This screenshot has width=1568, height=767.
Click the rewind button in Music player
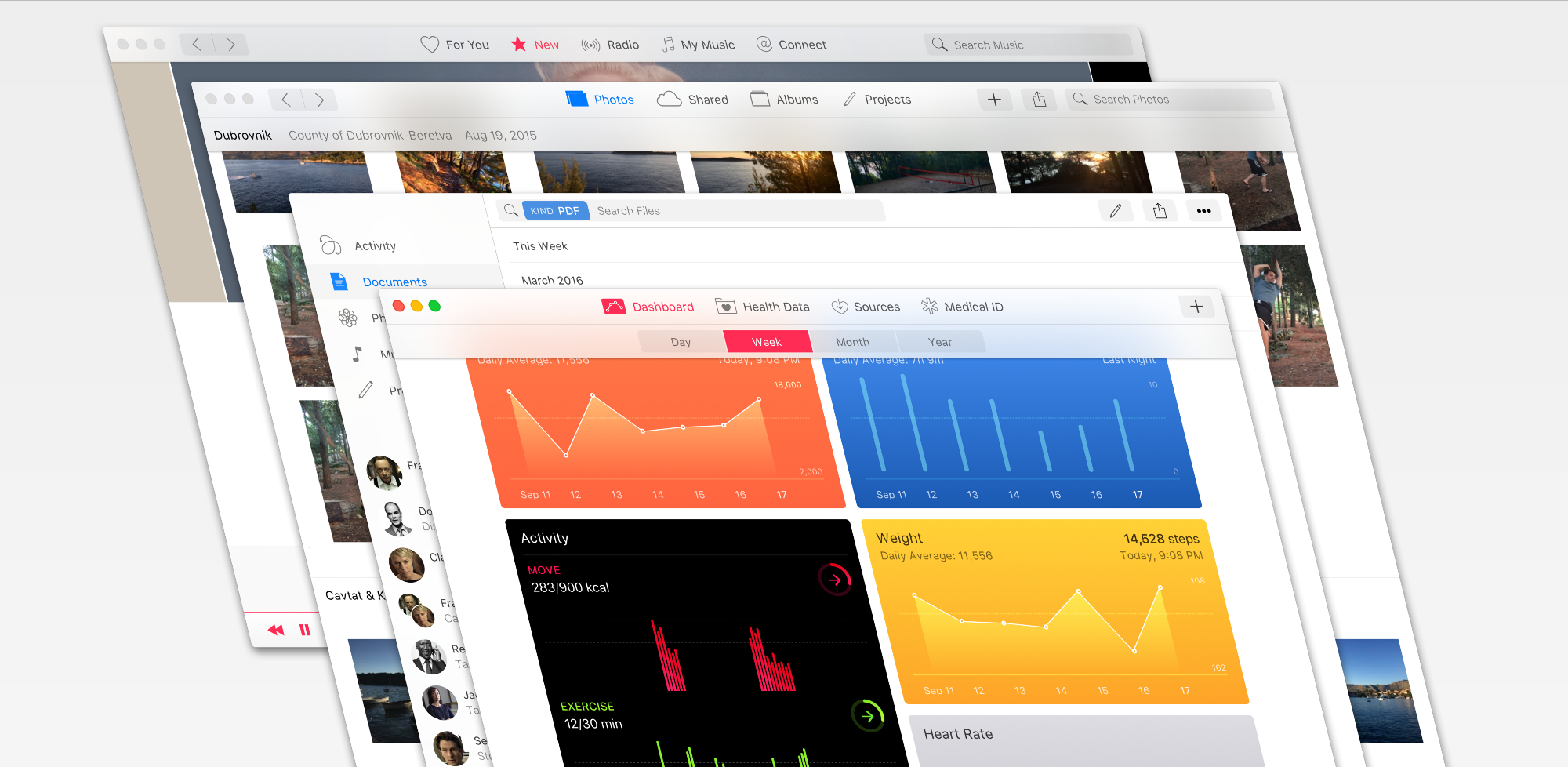tap(276, 630)
